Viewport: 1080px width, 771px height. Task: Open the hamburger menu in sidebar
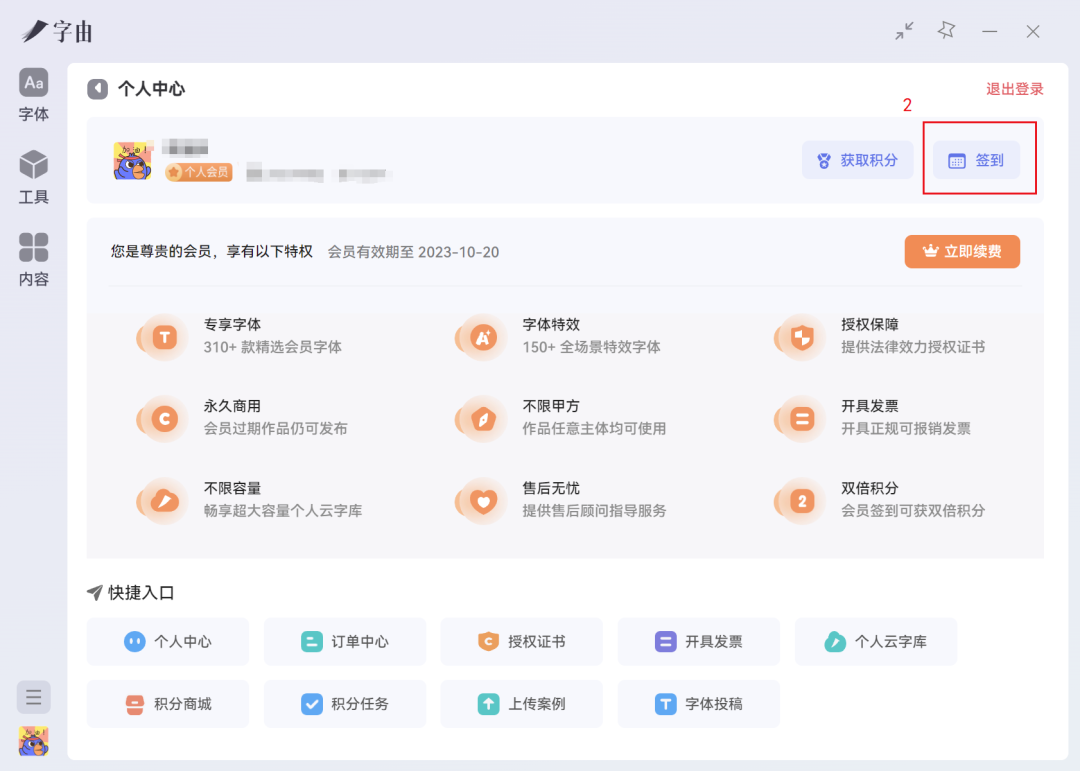pos(33,697)
